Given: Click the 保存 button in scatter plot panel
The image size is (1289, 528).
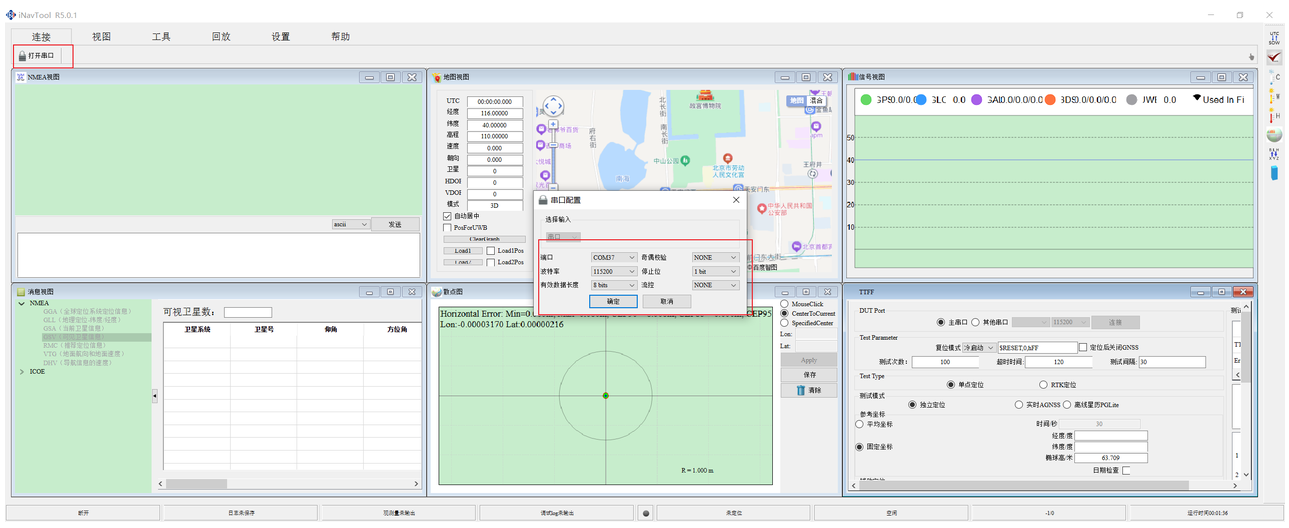Looking at the screenshot, I should coord(809,375).
